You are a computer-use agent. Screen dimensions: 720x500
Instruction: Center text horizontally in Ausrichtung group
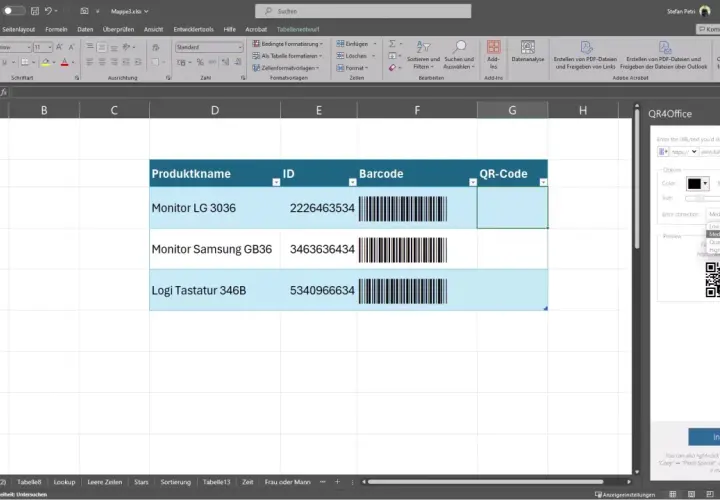[101, 62]
